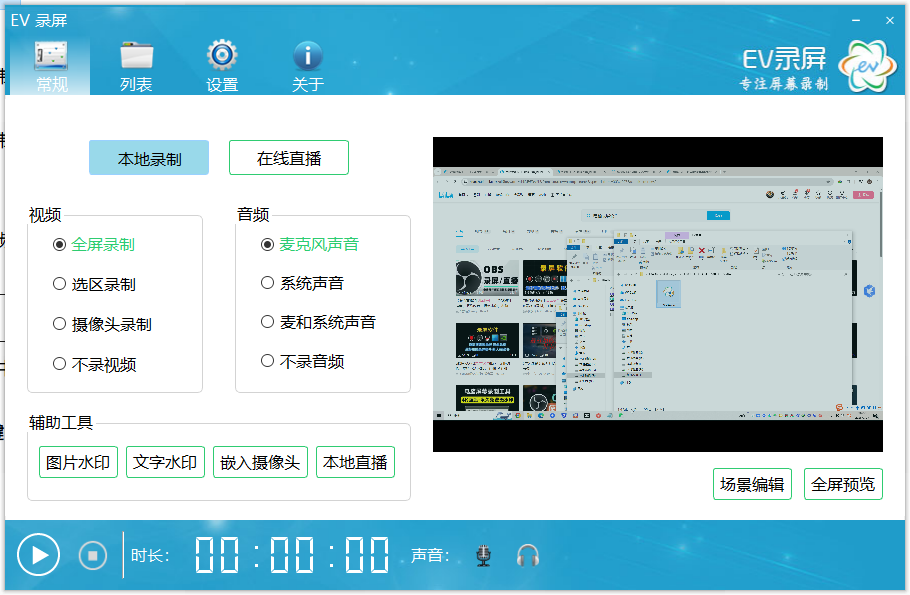910x595 pixels.
Task: Click the EV录屏 flower logo
Action: 867,66
